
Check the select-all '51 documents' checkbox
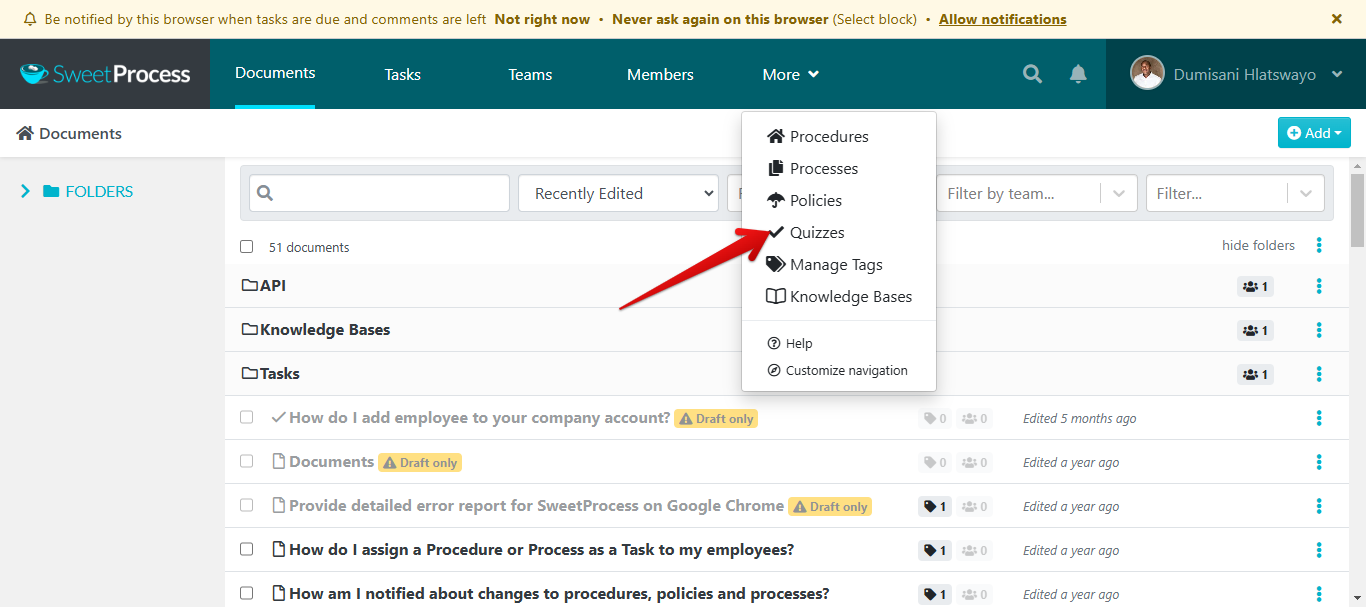pos(247,247)
